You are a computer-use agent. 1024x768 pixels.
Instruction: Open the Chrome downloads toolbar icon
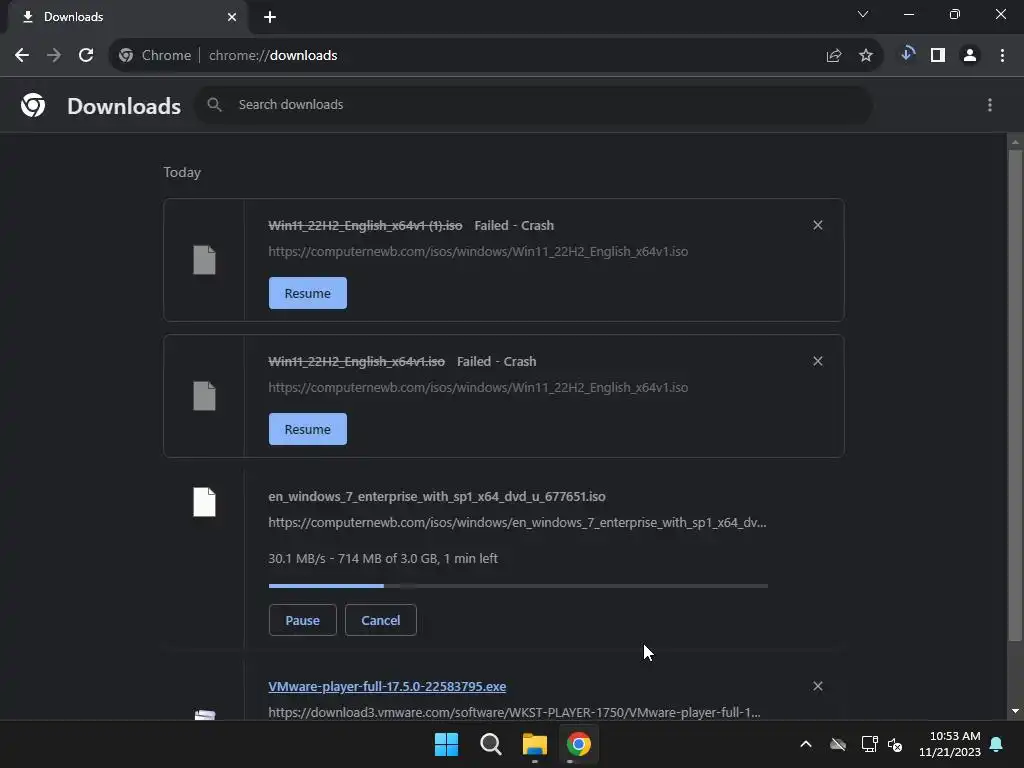pyautogui.click(x=907, y=54)
